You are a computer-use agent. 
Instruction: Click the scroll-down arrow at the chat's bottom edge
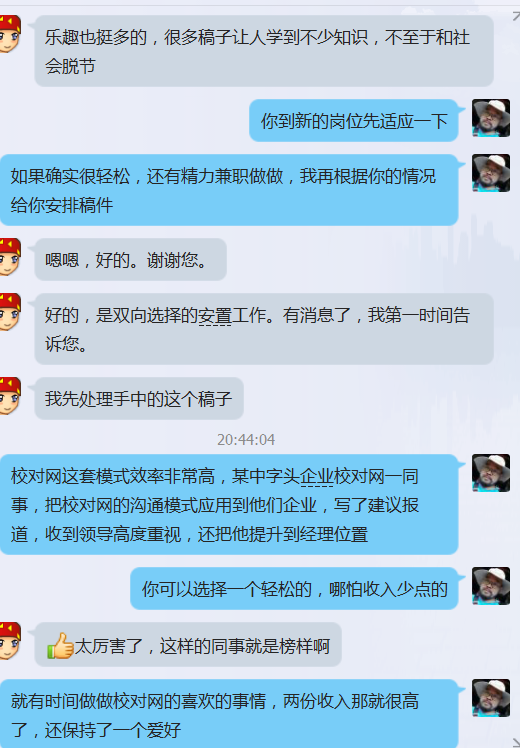click(x=516, y=743)
